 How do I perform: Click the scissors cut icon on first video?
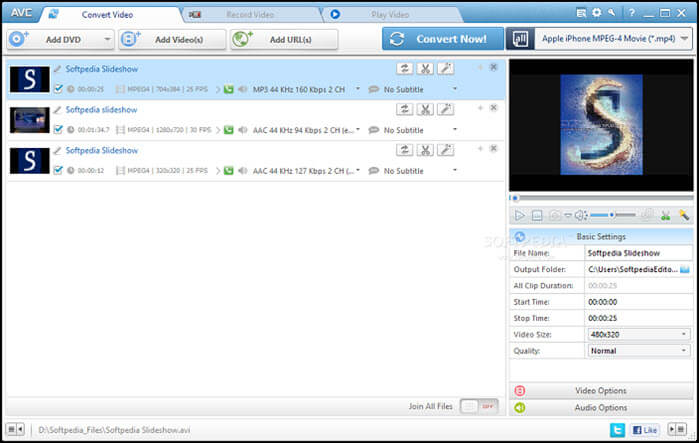click(x=425, y=69)
